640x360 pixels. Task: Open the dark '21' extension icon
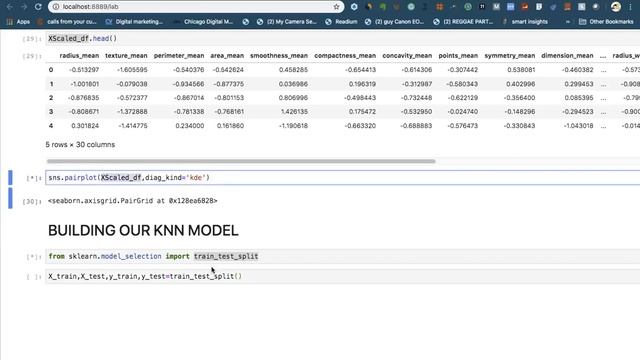(x=482, y=7)
